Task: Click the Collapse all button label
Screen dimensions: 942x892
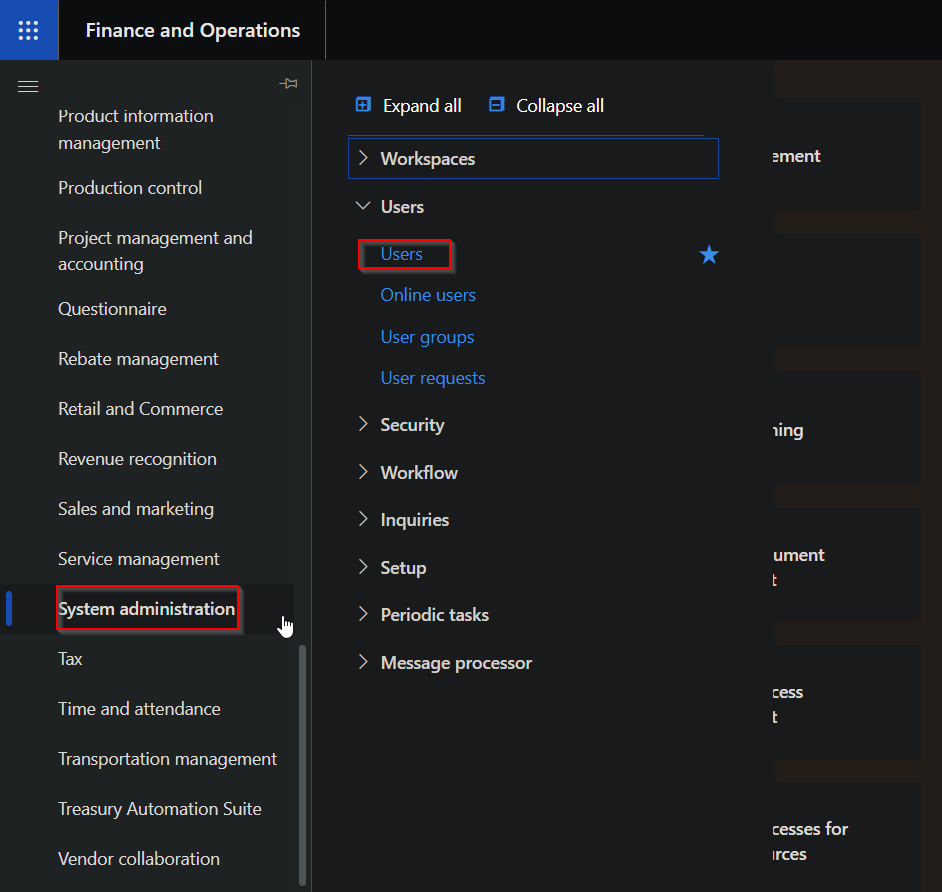Action: pos(560,106)
